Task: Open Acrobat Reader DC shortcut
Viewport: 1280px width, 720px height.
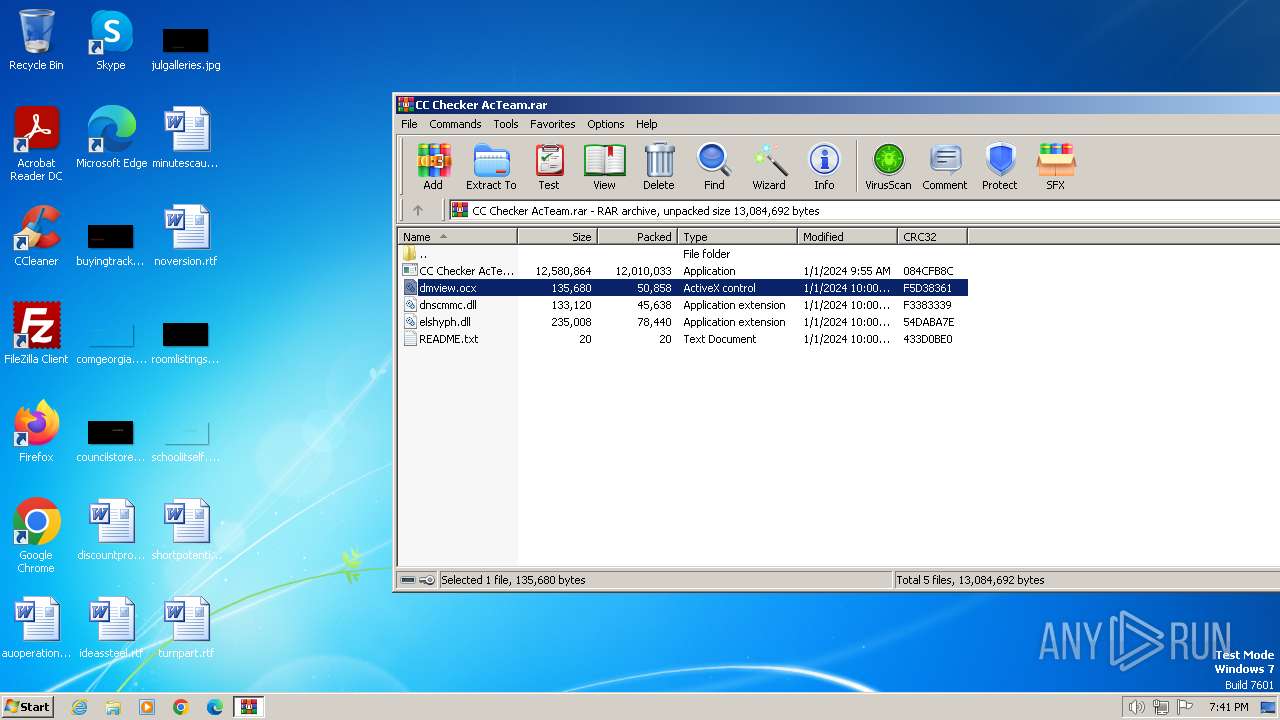Action: 36,144
